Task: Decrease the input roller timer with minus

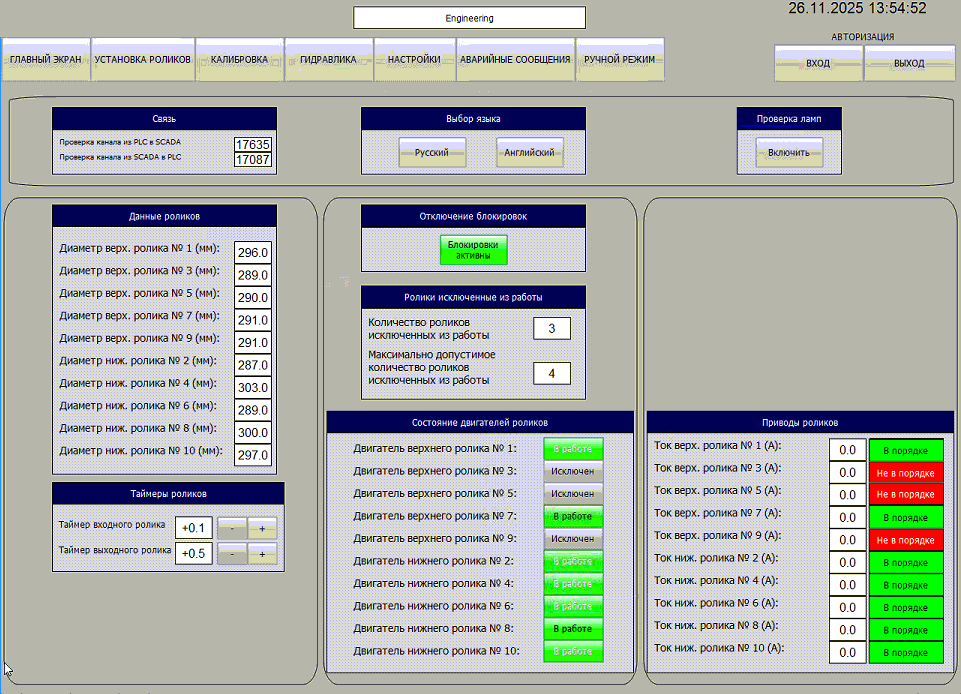Action: [232, 528]
